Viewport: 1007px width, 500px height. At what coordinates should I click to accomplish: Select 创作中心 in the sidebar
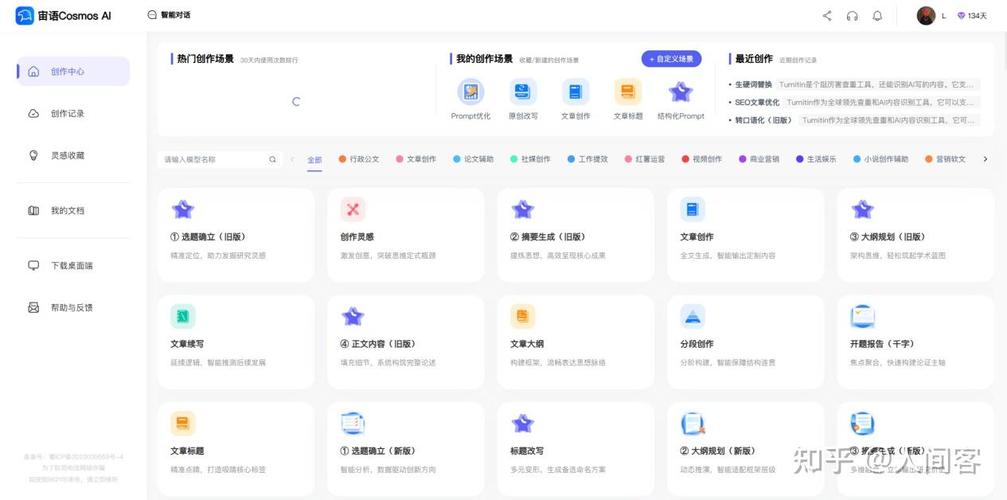tap(73, 71)
